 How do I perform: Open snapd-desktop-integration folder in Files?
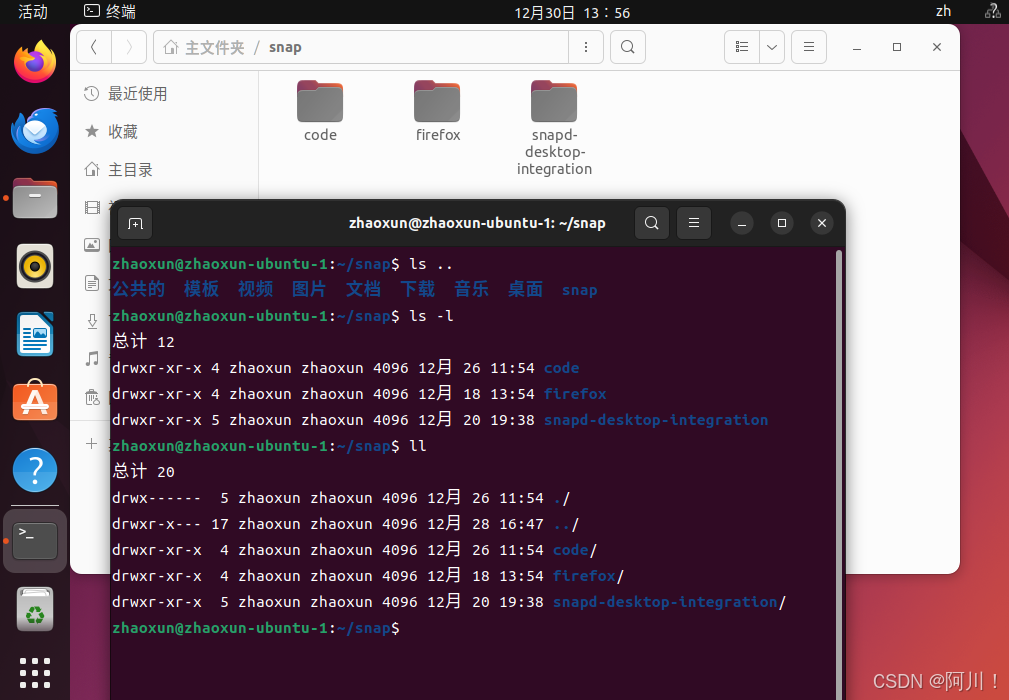pos(554,101)
